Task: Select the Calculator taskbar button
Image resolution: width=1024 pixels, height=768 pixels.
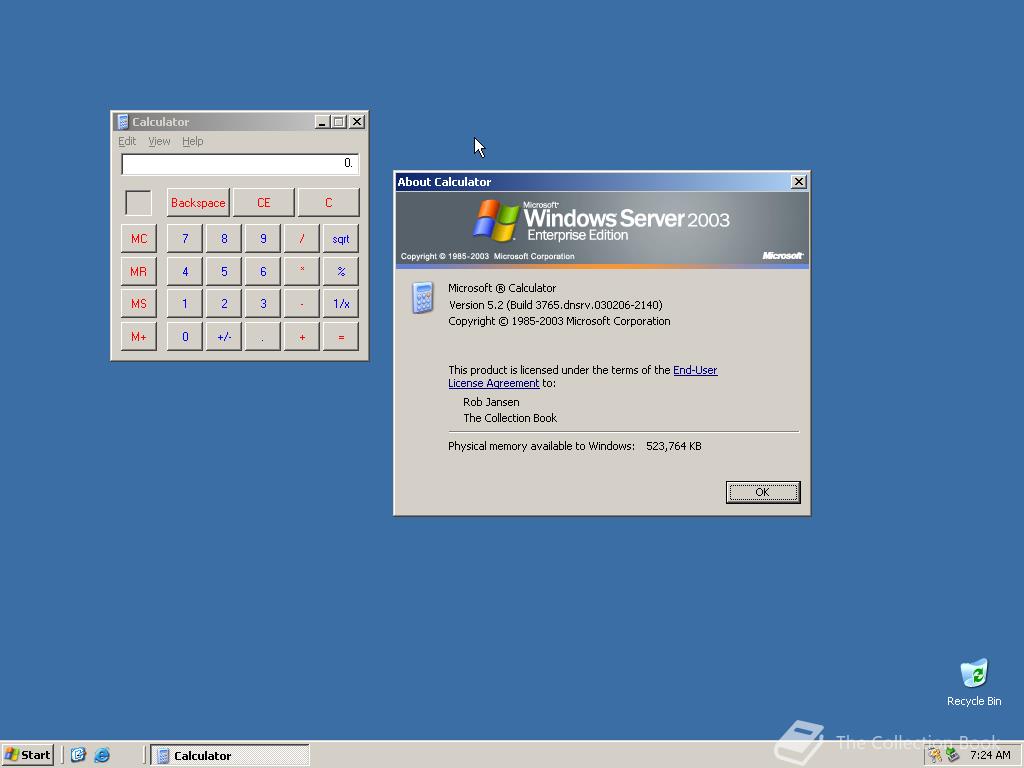Action: (x=230, y=756)
